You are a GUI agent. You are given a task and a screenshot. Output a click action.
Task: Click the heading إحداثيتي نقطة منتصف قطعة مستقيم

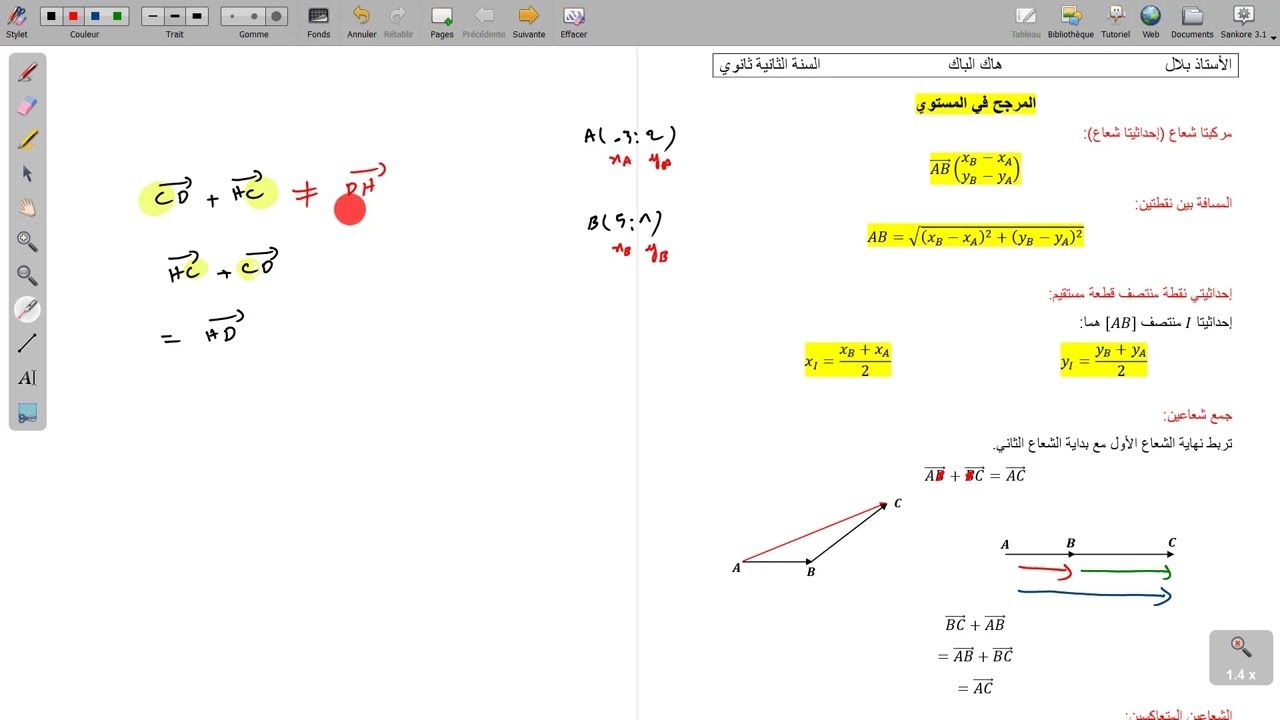coord(1140,294)
